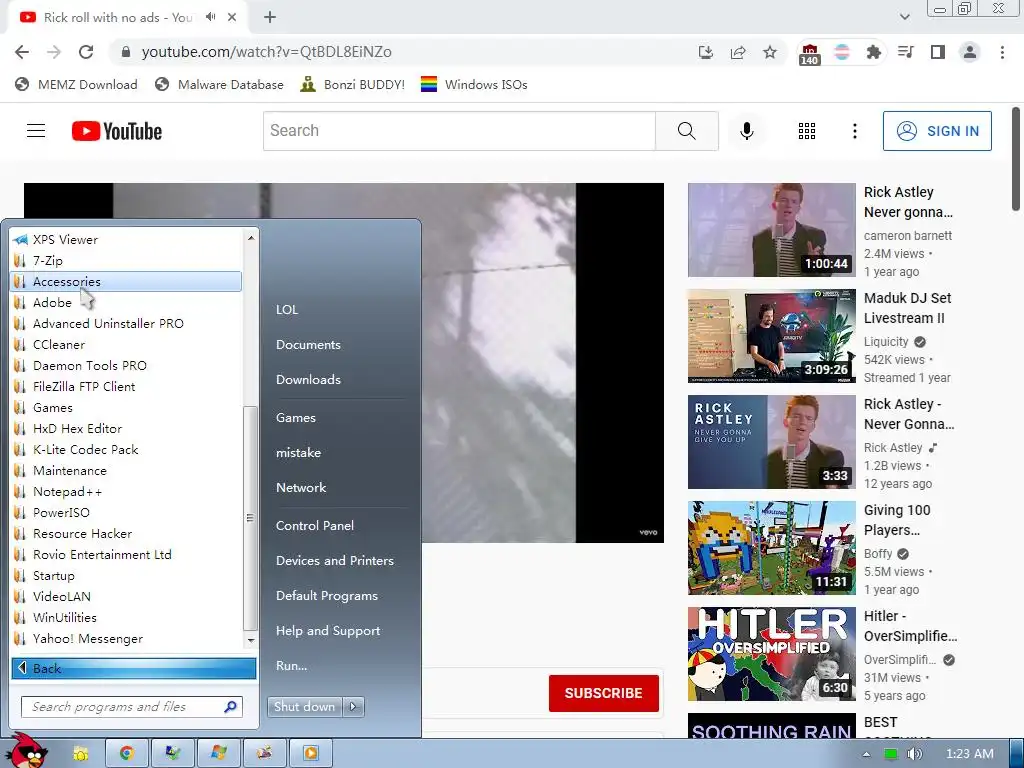The height and width of the screenshot is (768, 1024).
Task: Go back with the browser back arrow
Action: 22,52
